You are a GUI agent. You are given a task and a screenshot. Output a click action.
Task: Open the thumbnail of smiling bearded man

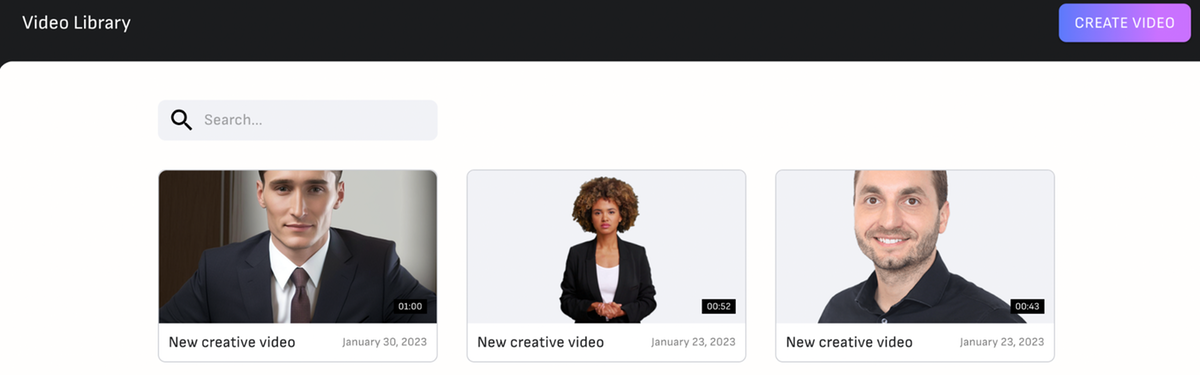pos(915,246)
